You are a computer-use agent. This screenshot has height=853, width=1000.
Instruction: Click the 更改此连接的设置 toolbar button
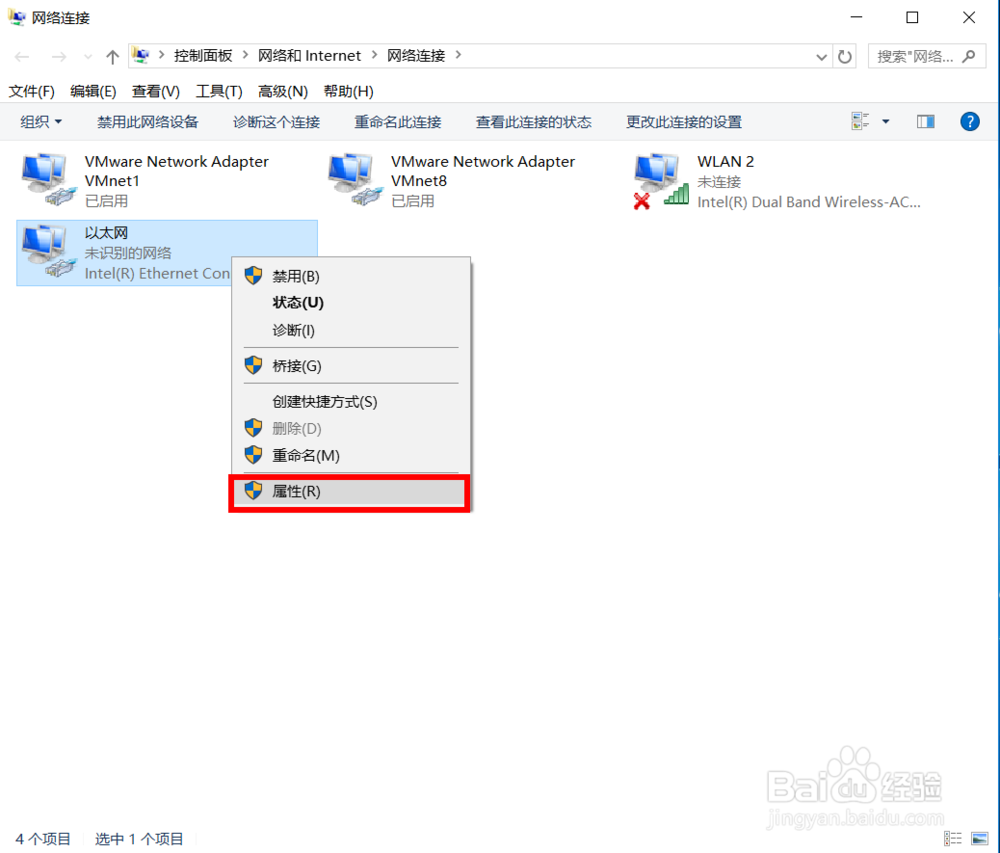(x=684, y=122)
